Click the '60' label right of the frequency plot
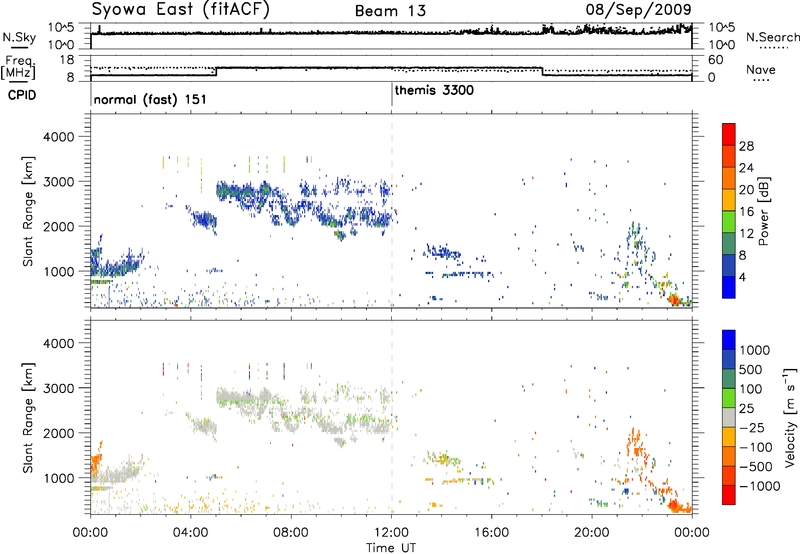The image size is (800, 554). coord(715,60)
